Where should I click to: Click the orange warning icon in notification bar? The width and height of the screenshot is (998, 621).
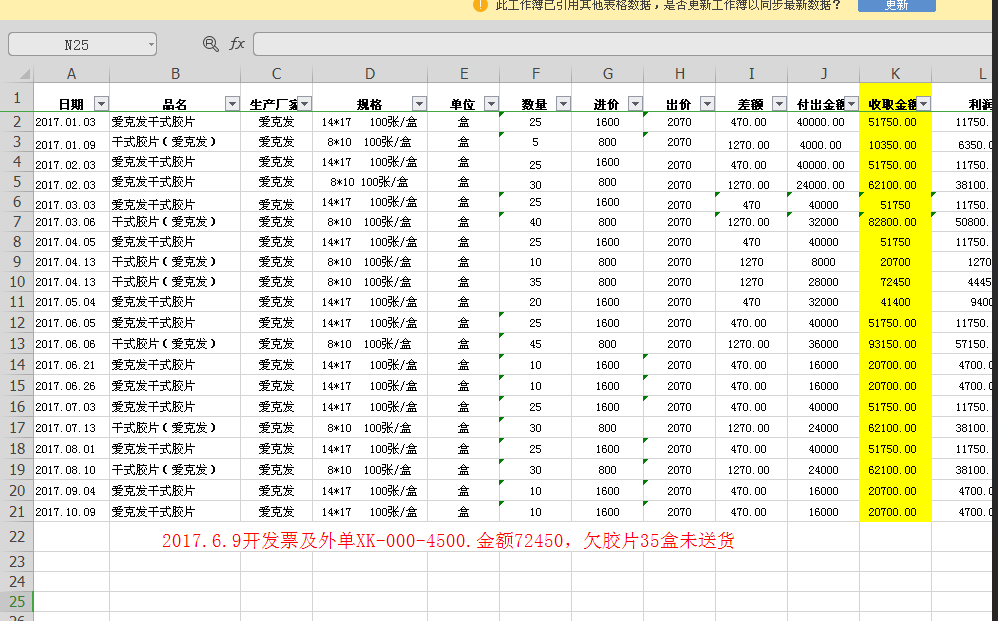(x=479, y=5)
